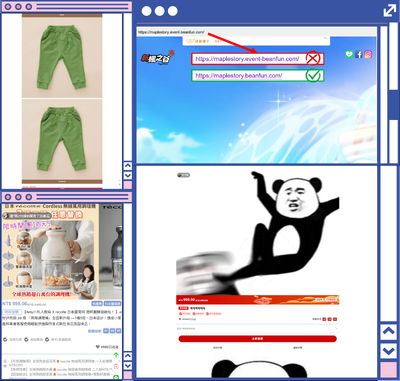Click the top green sweatpants photo

pyautogui.click(x=62, y=57)
